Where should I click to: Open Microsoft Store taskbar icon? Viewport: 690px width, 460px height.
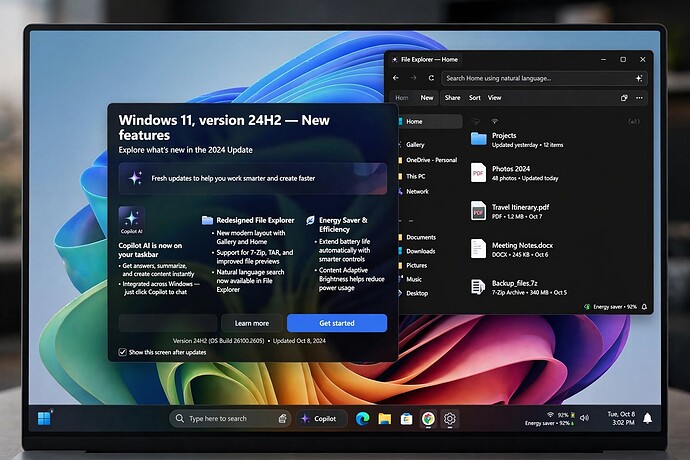point(406,418)
